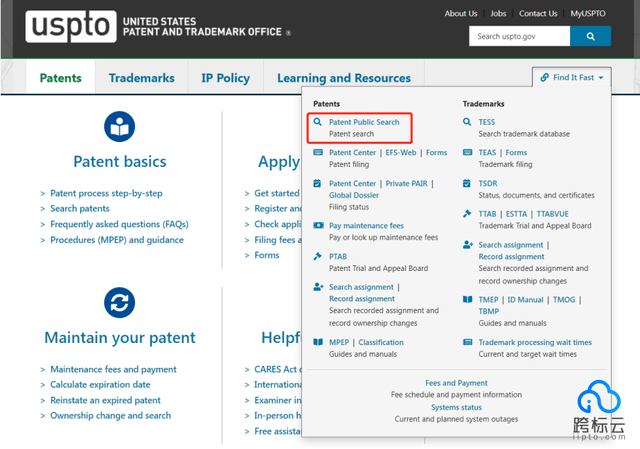
Task: Click the blue search magnifier button
Action: click(x=590, y=36)
